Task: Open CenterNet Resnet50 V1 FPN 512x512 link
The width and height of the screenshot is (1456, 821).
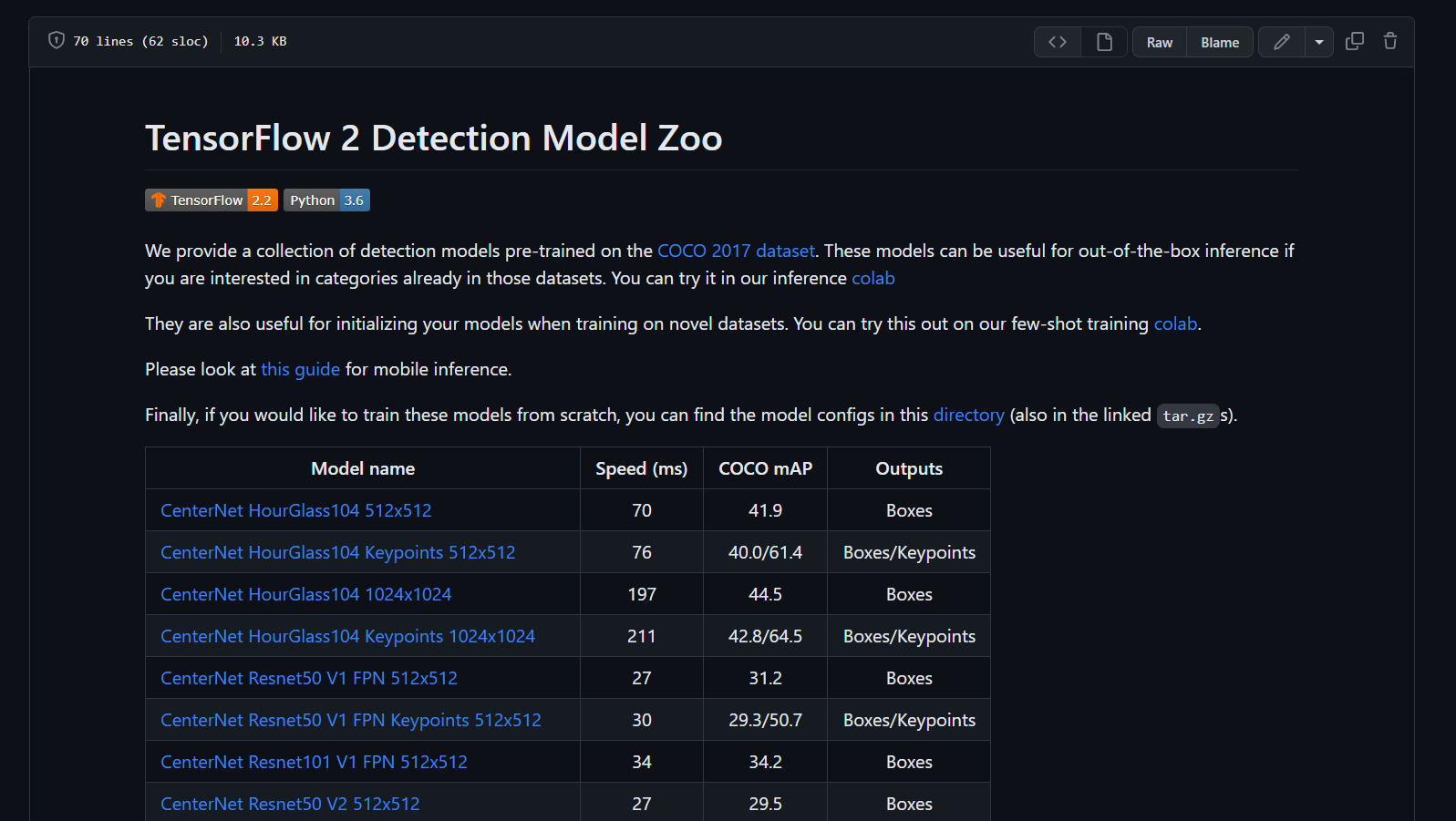Action: (309, 678)
